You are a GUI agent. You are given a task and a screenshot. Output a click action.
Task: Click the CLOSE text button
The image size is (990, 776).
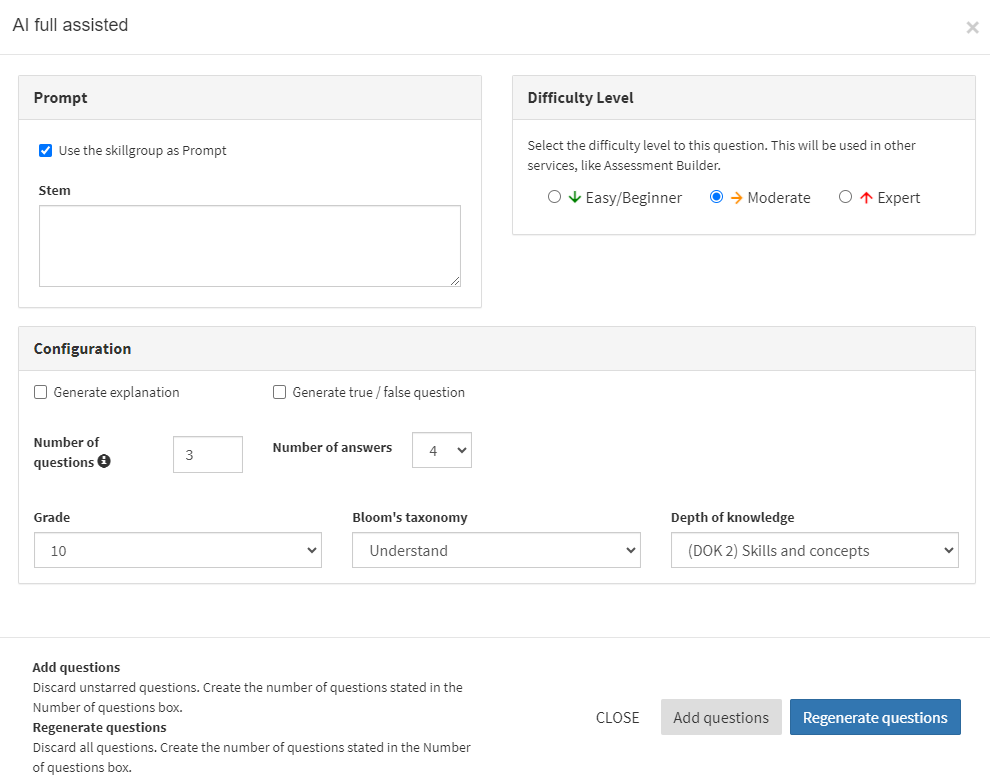click(617, 718)
